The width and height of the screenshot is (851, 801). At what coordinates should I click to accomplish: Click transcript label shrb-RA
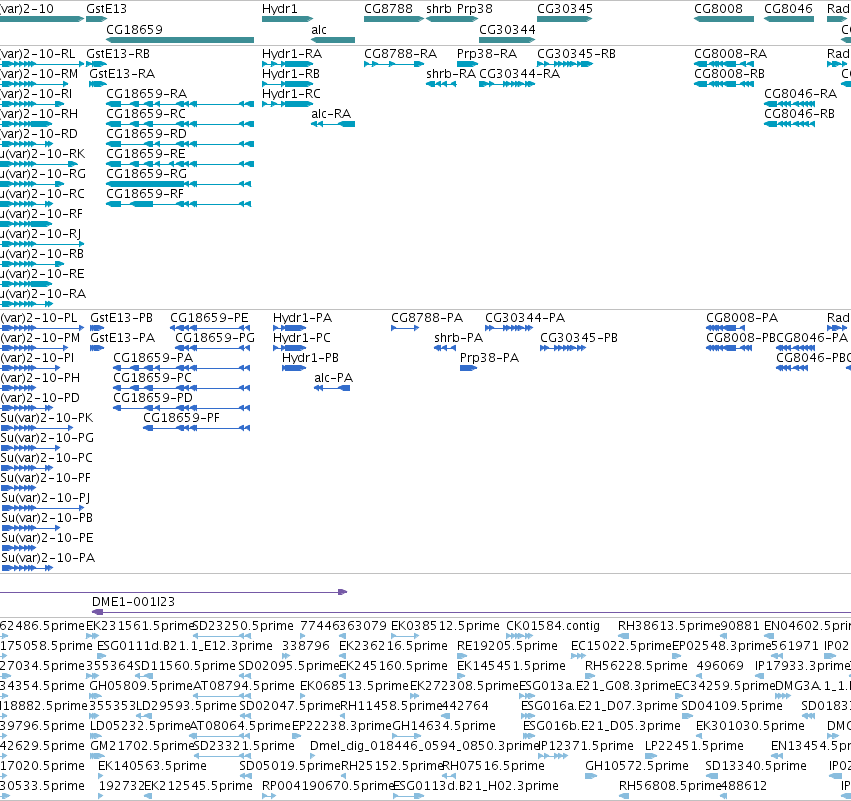pyautogui.click(x=451, y=73)
